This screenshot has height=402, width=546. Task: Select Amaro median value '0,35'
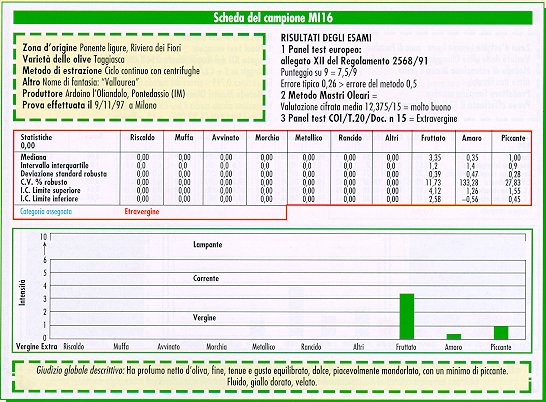tap(472, 157)
